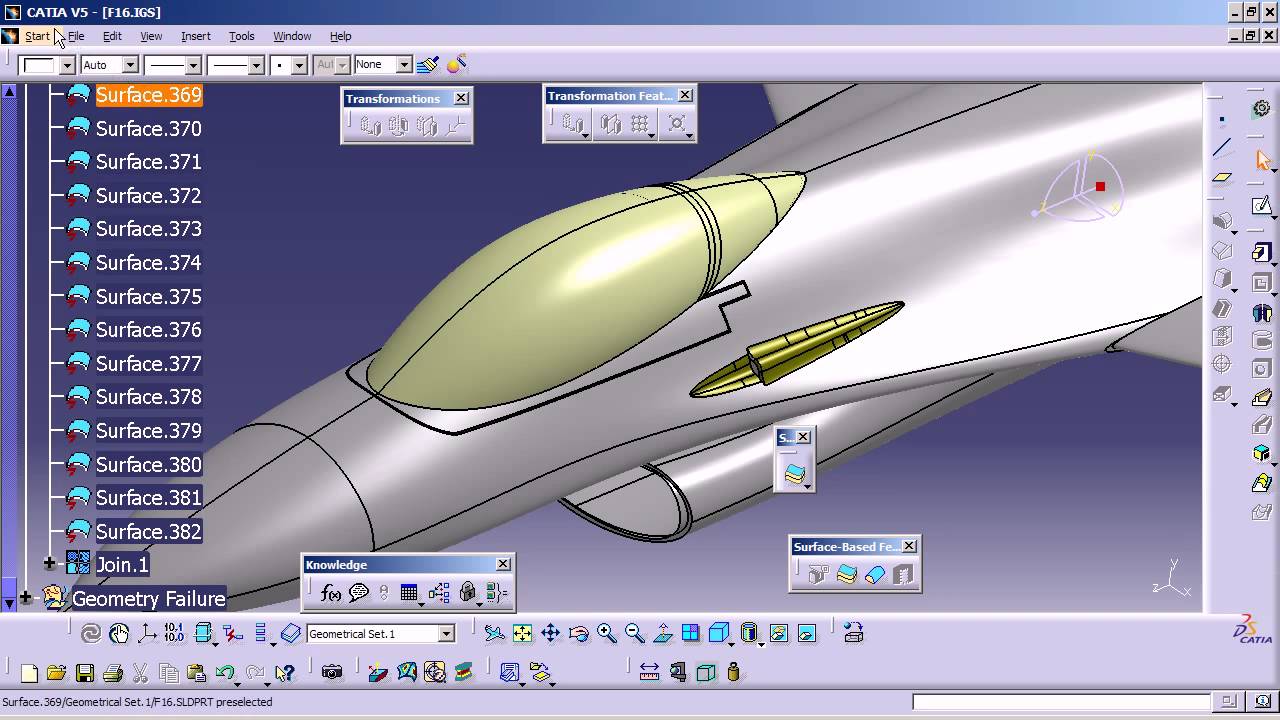Click the tree scrollbar down arrow
1280x720 pixels.
(x=9, y=604)
